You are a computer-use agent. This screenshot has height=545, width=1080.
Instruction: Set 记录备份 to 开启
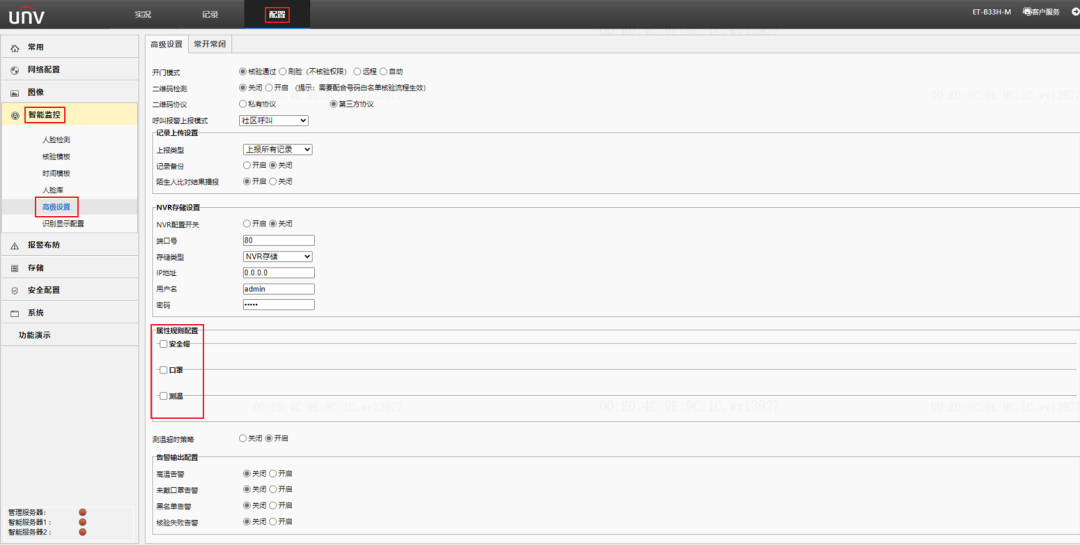click(247, 165)
